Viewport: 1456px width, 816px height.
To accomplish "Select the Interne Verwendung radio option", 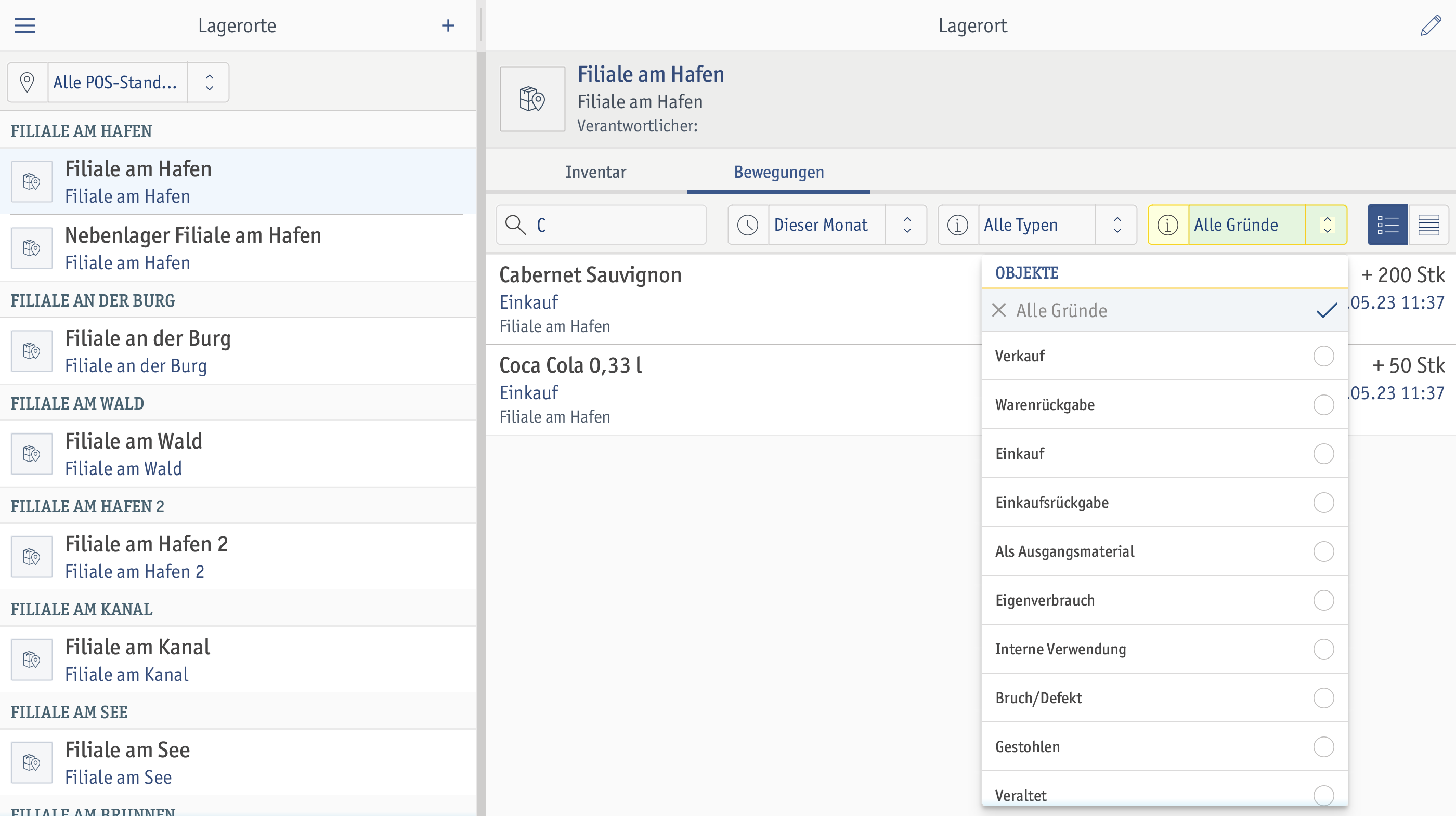I will 1323,649.
